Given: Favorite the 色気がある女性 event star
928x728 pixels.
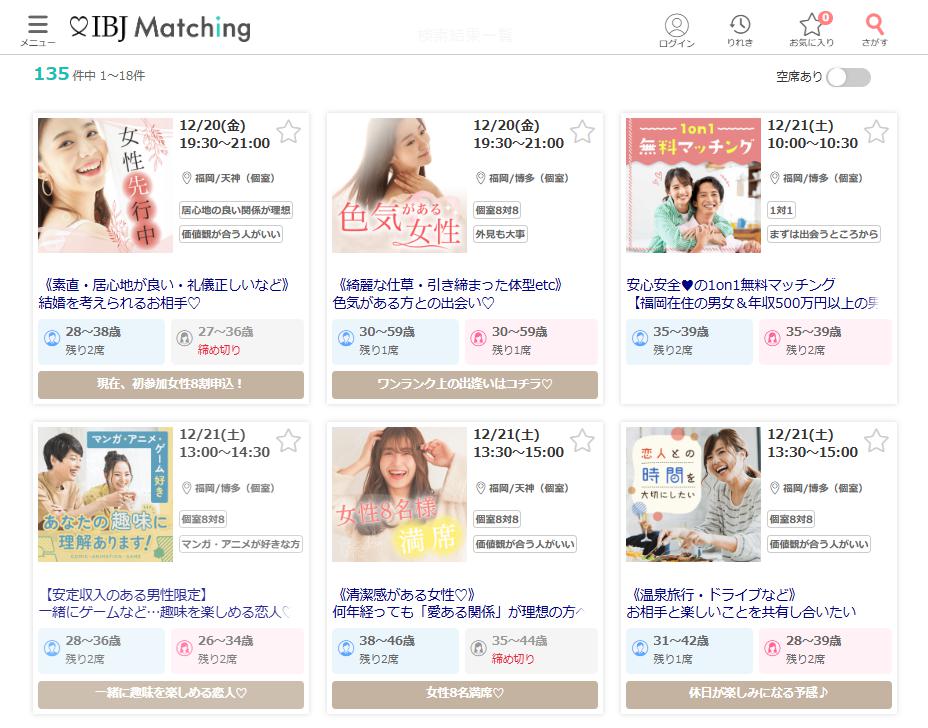Looking at the screenshot, I should pyautogui.click(x=582, y=132).
